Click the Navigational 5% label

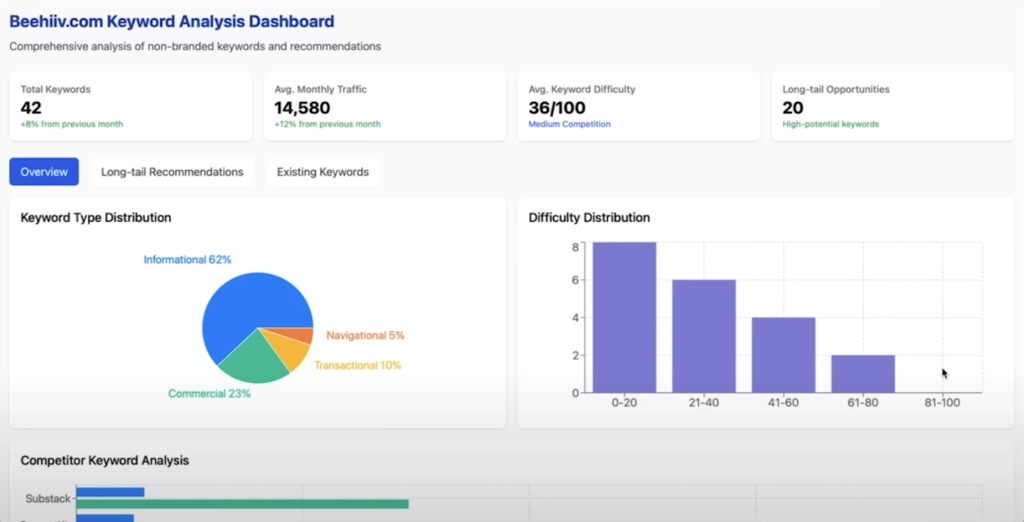(x=366, y=335)
